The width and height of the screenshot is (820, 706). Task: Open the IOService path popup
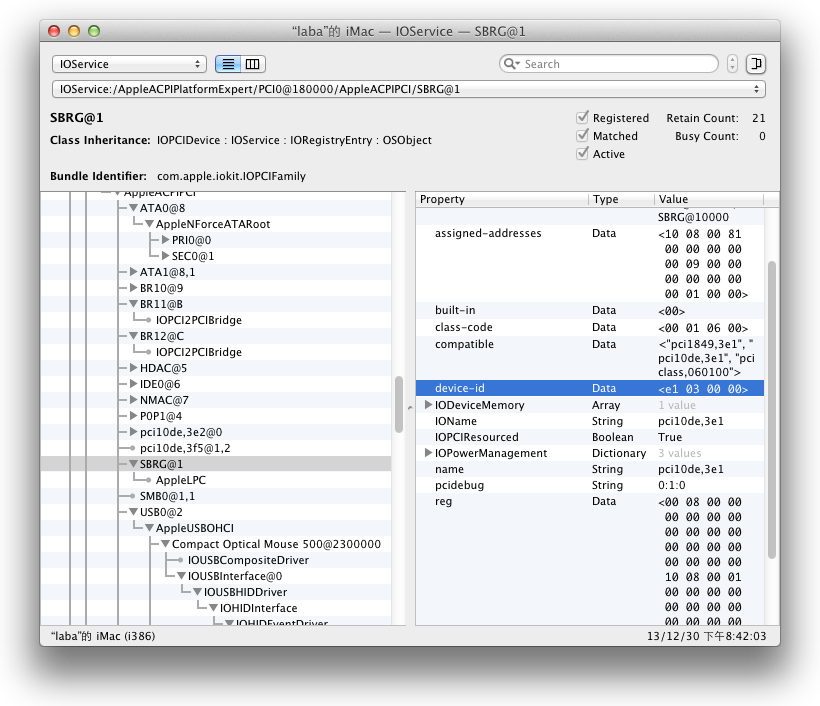point(408,89)
